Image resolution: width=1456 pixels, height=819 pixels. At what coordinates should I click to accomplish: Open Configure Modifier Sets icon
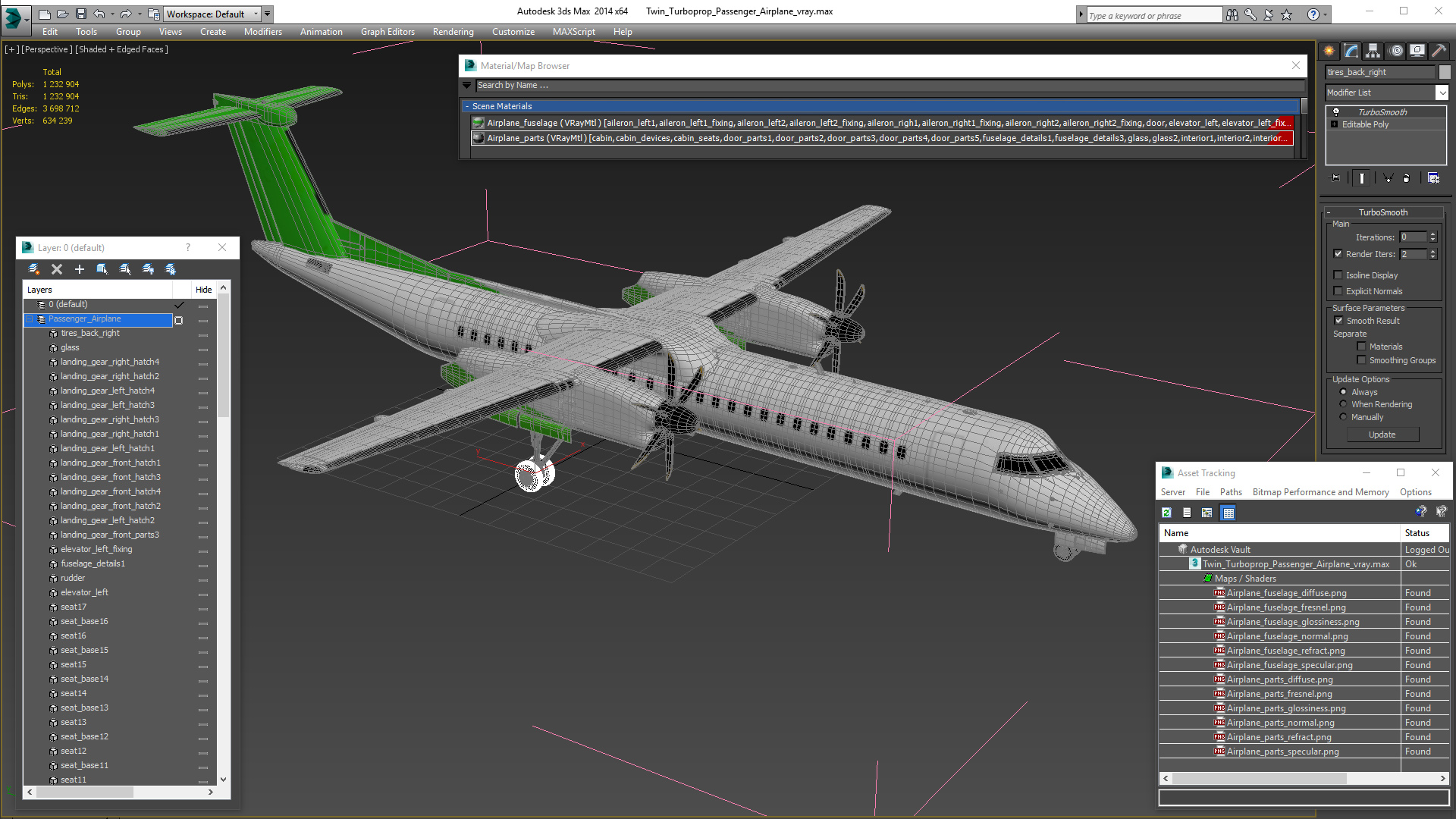[x=1433, y=178]
